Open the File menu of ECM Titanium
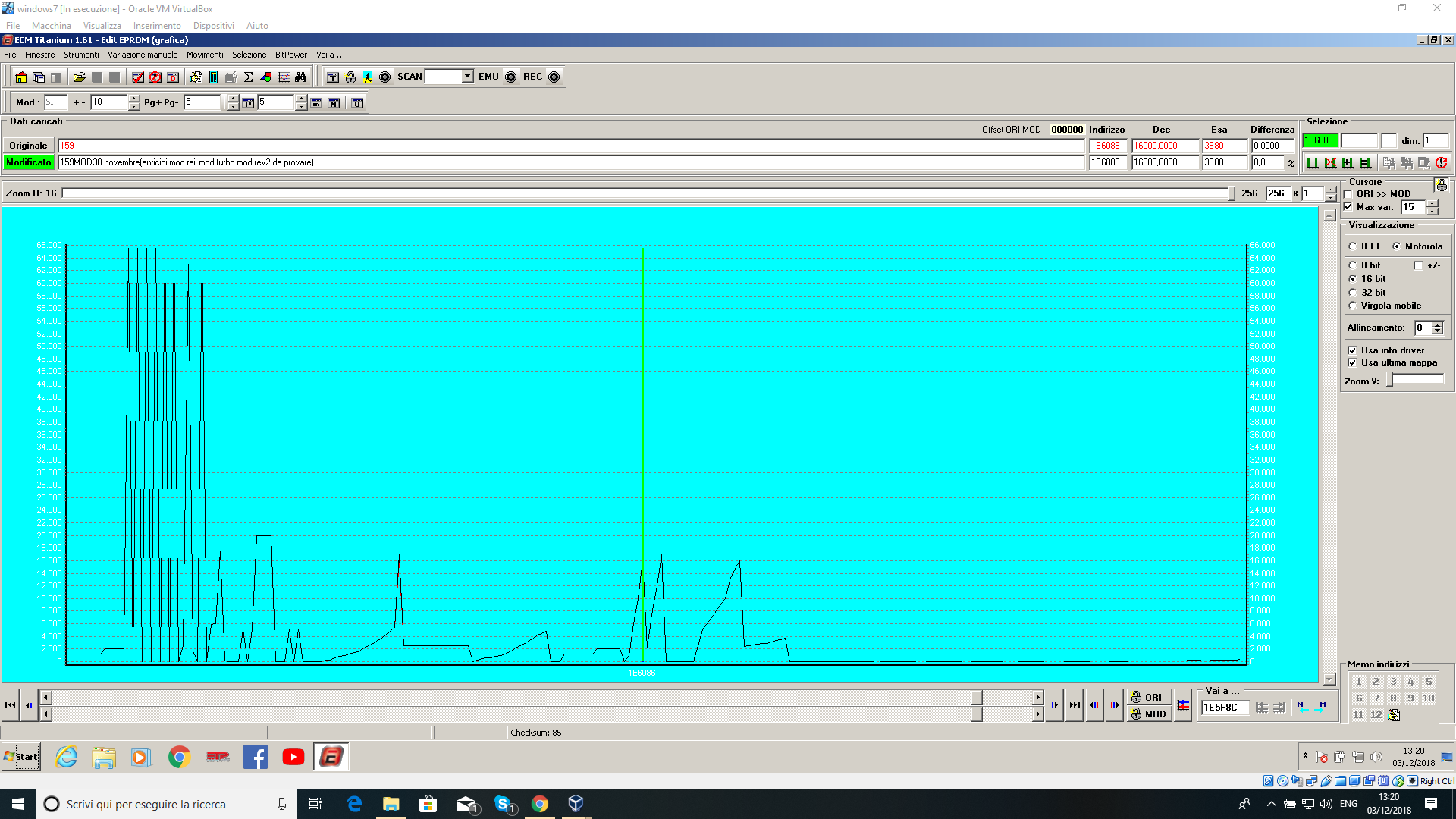This screenshot has width=1456, height=819. 10,55
